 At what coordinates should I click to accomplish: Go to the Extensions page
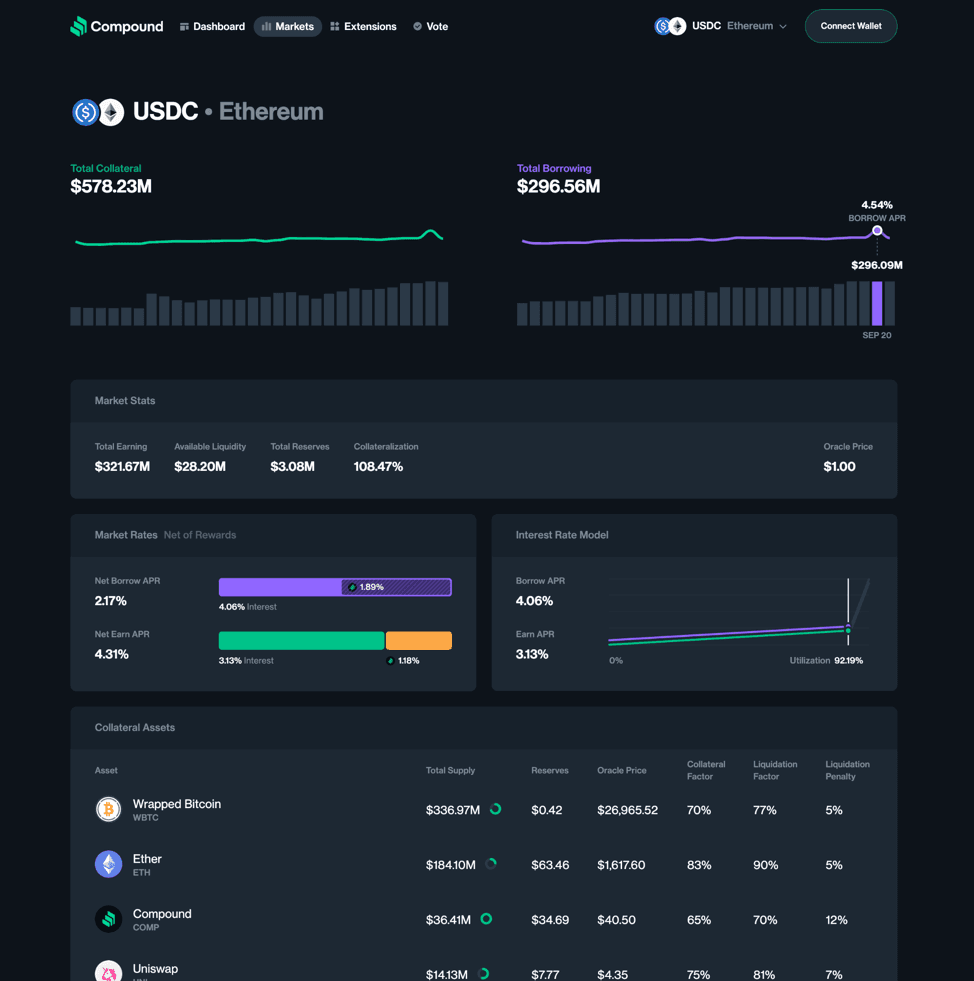[x=363, y=27]
